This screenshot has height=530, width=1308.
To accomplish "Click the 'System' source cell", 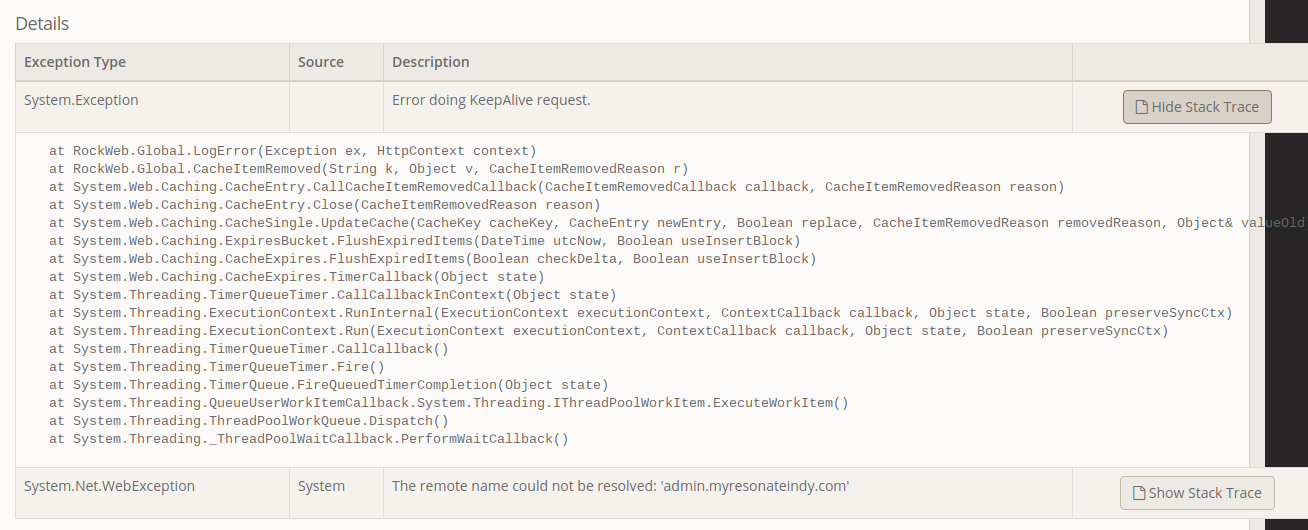I will point(321,486).
